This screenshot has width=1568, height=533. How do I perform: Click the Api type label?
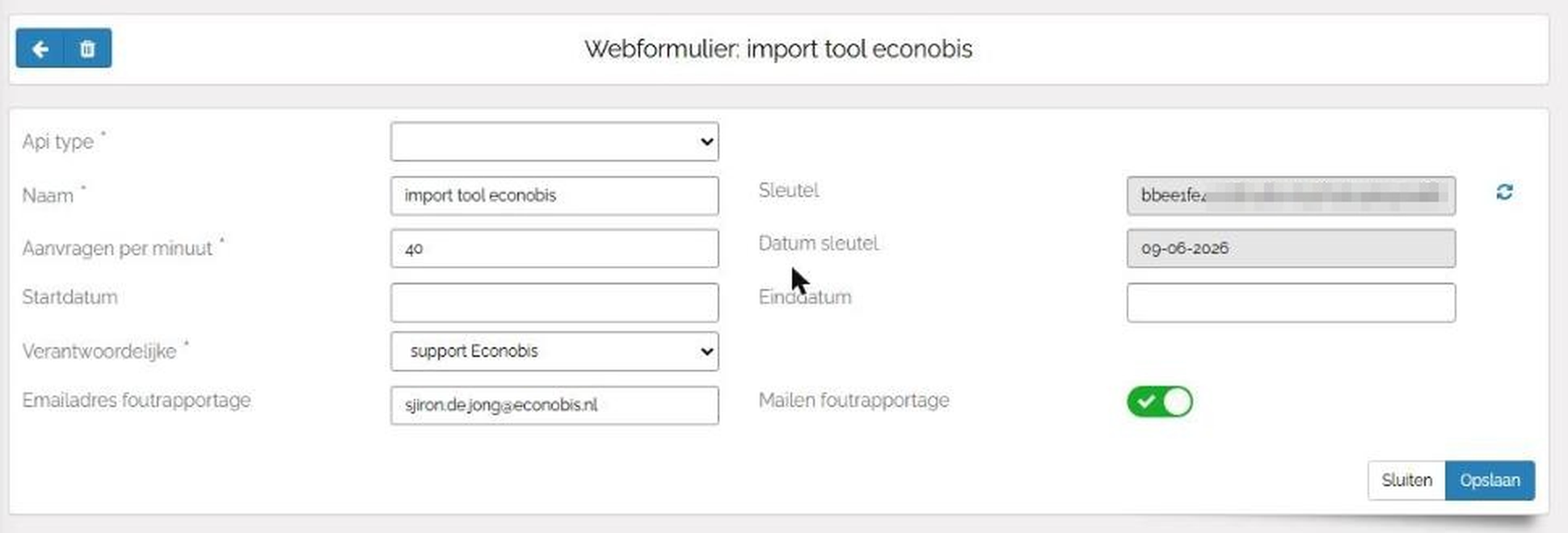click(x=58, y=142)
